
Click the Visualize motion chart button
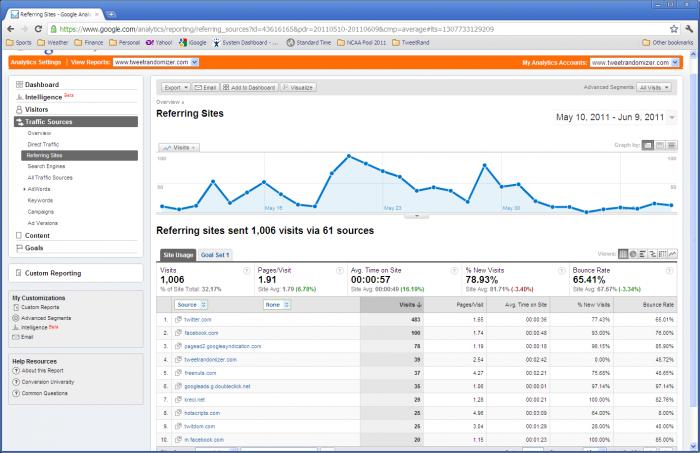click(x=298, y=87)
